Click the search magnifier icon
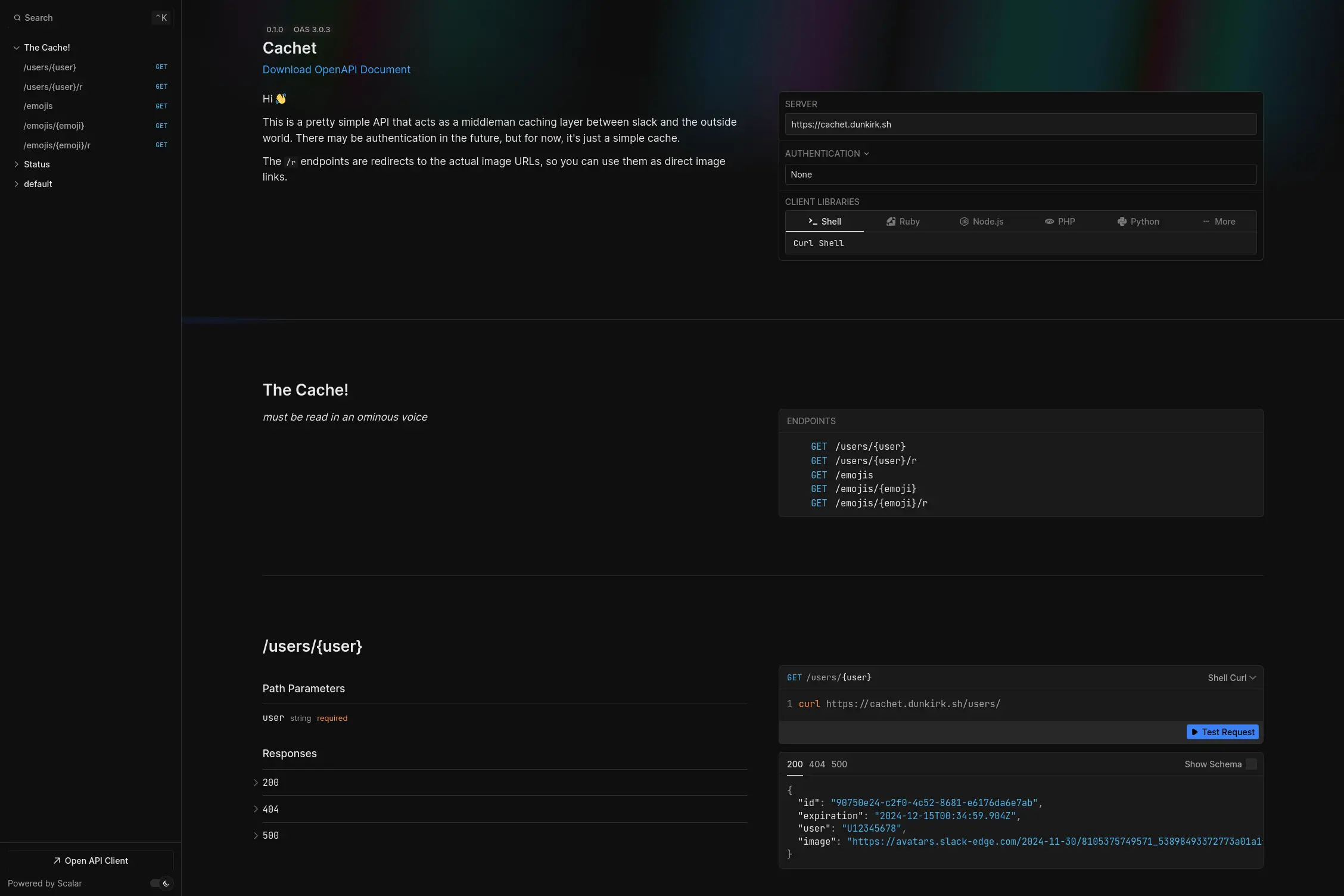This screenshot has height=896, width=1344. pyautogui.click(x=17, y=18)
